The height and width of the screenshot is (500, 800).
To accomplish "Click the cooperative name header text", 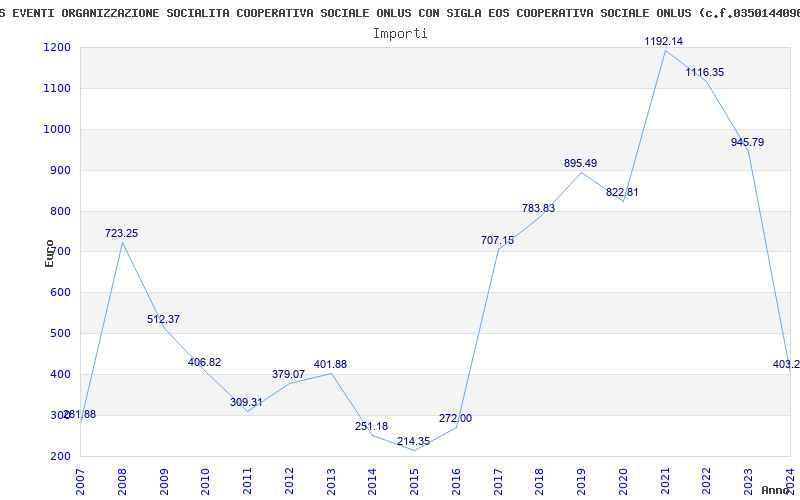I will pyautogui.click(x=400, y=13).
